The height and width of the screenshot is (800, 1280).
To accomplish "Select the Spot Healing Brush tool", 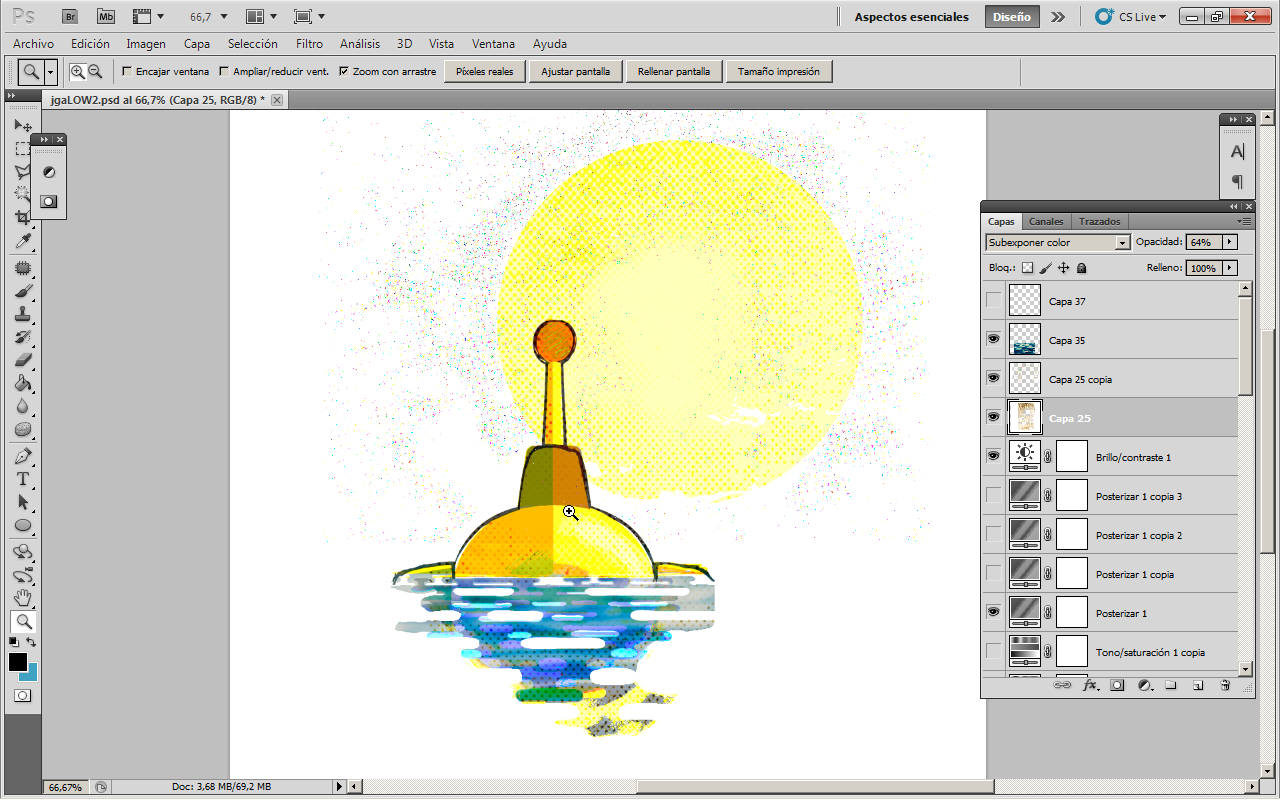I will point(23,269).
